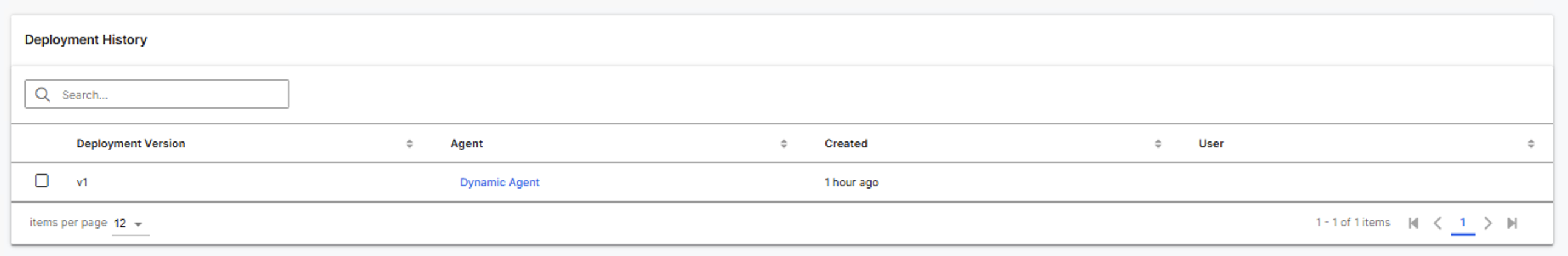
Task: Jump to the last page icon
Action: click(x=1512, y=223)
